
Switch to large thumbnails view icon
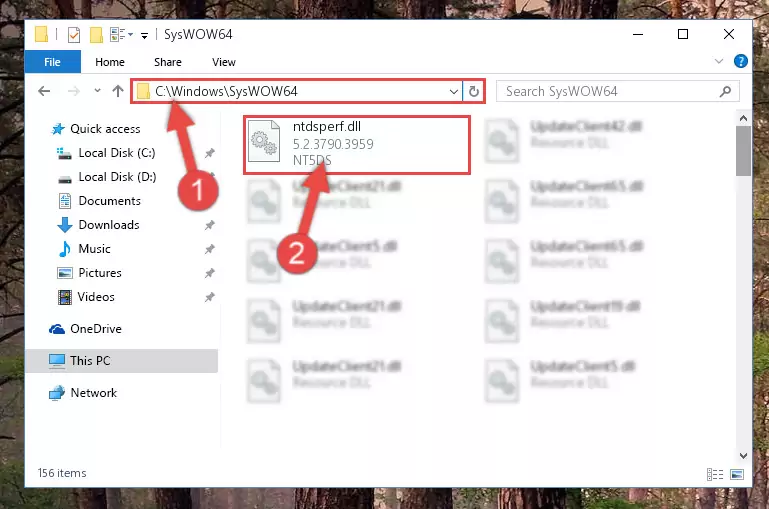[x=737, y=474]
